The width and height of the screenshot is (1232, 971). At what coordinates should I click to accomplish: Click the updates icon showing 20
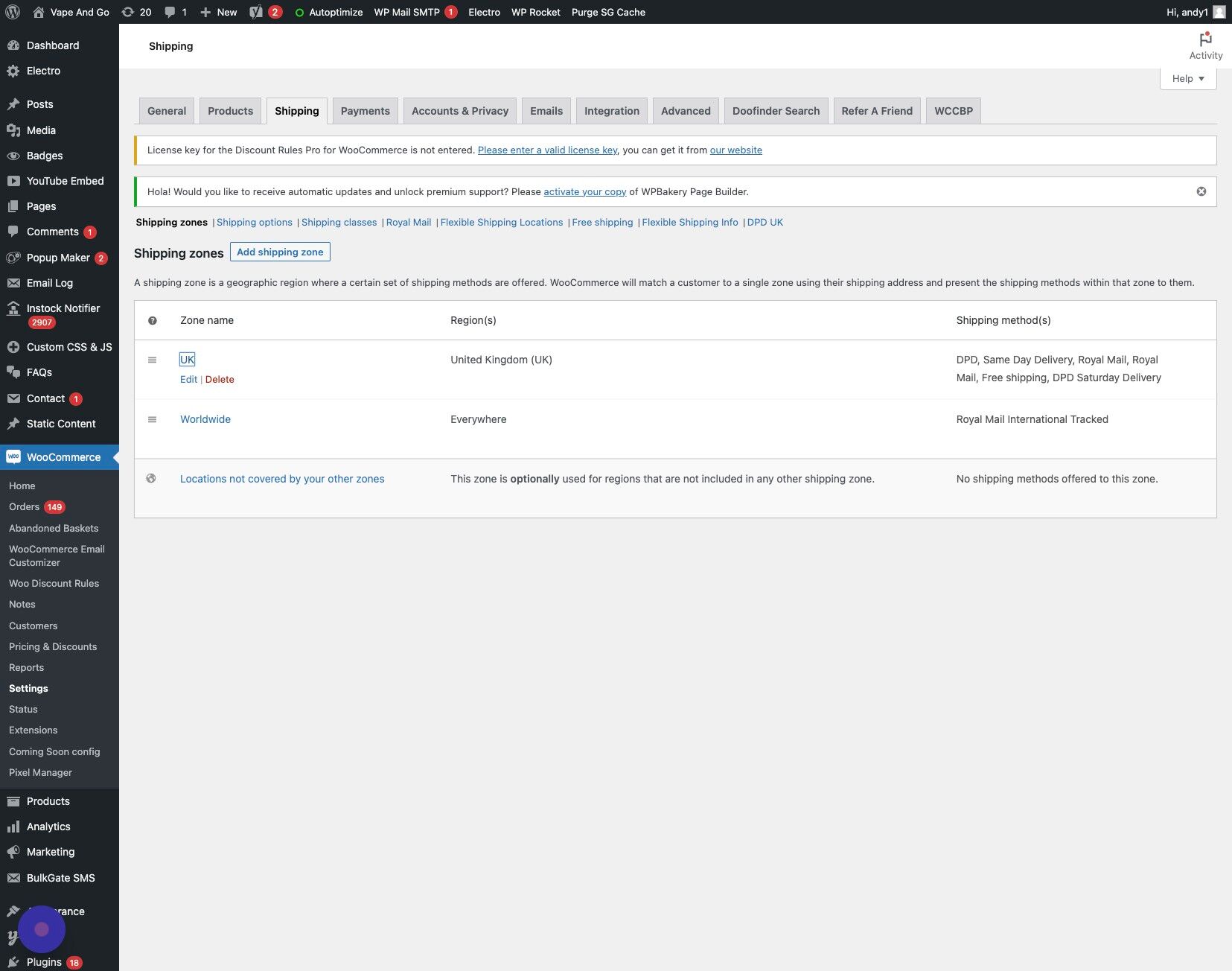click(x=128, y=12)
